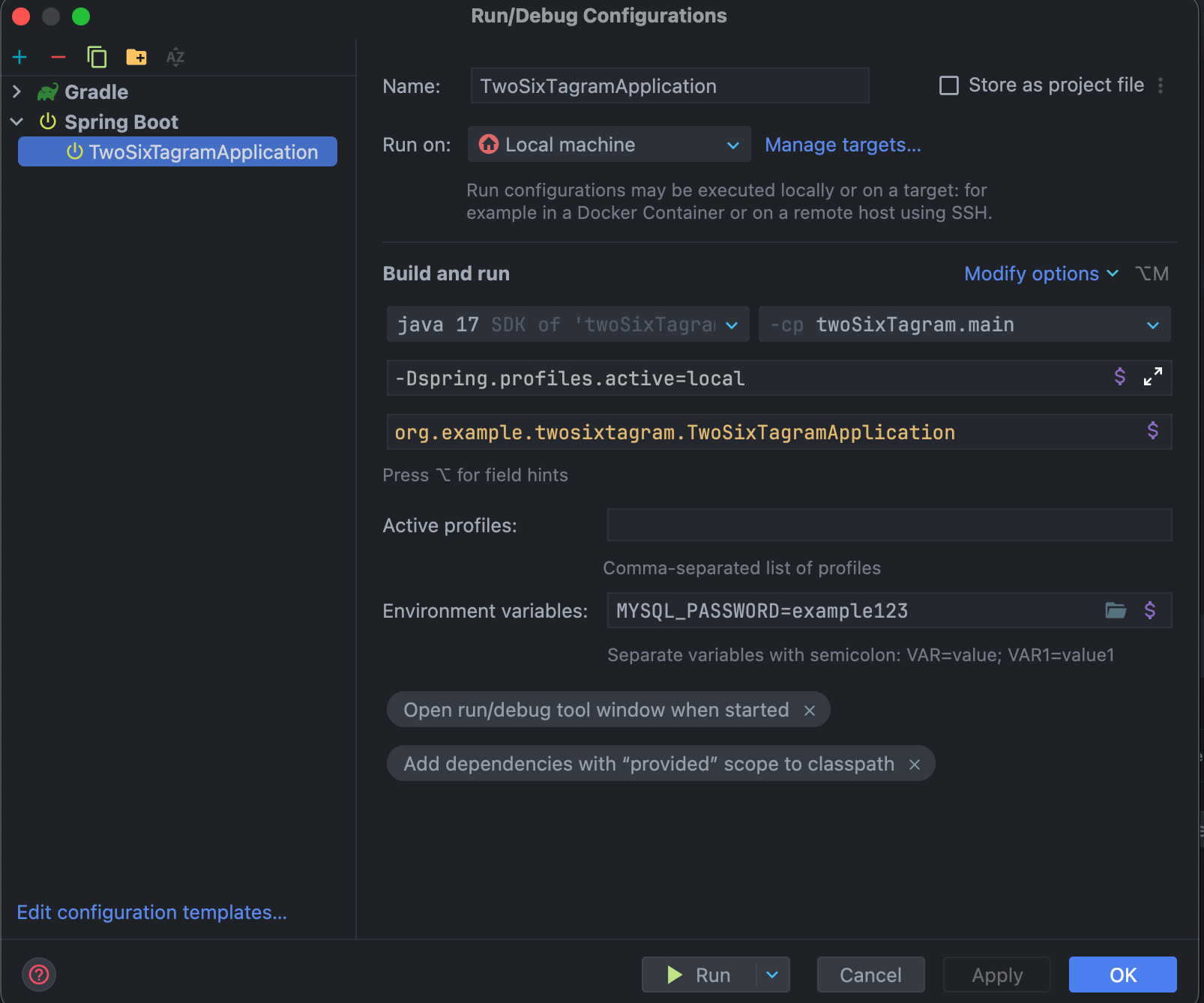Select the Gradle configuration group
This screenshot has height=1003, width=1204.
[96, 91]
